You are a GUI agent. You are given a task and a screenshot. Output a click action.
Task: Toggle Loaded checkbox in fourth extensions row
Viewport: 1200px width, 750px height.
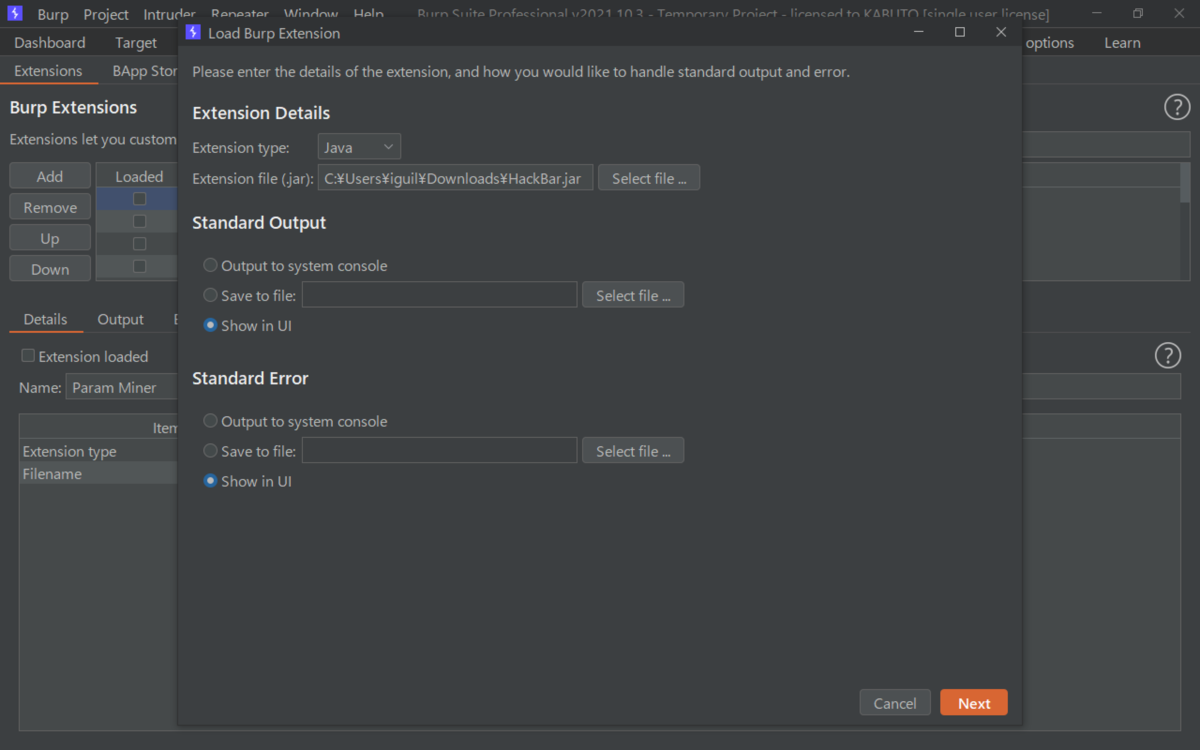click(140, 266)
